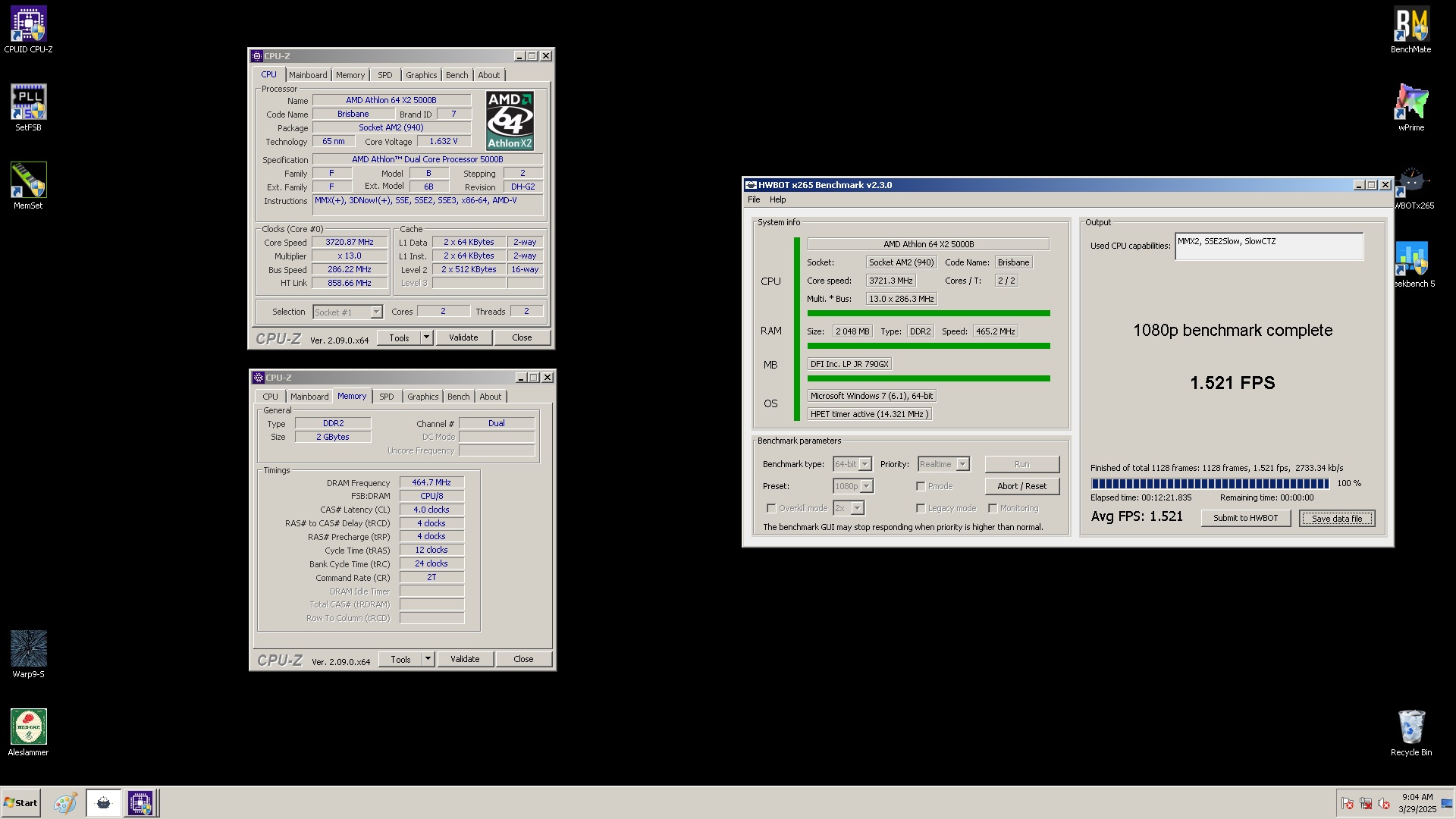Viewport: 1456px width, 819px height.
Task: Toggle Overkill mode checkbox
Action: pos(771,508)
